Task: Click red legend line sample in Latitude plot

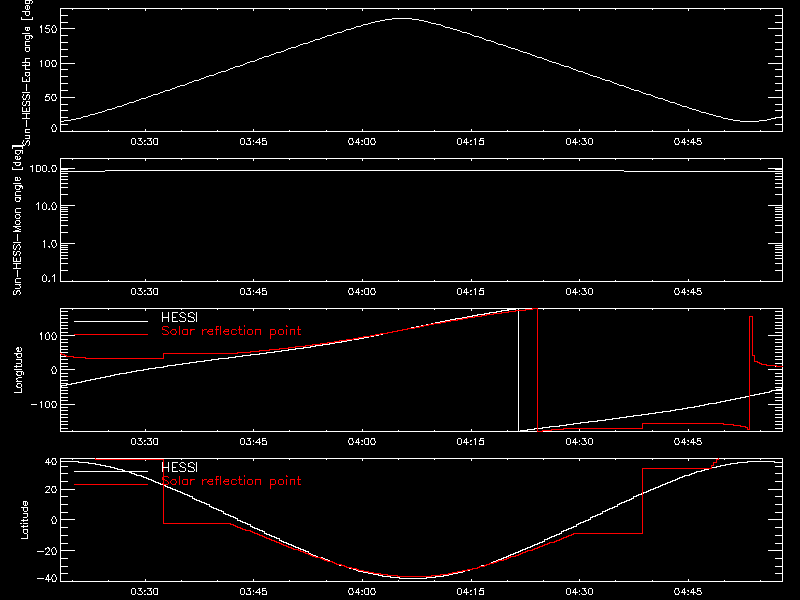Action: tap(111, 484)
